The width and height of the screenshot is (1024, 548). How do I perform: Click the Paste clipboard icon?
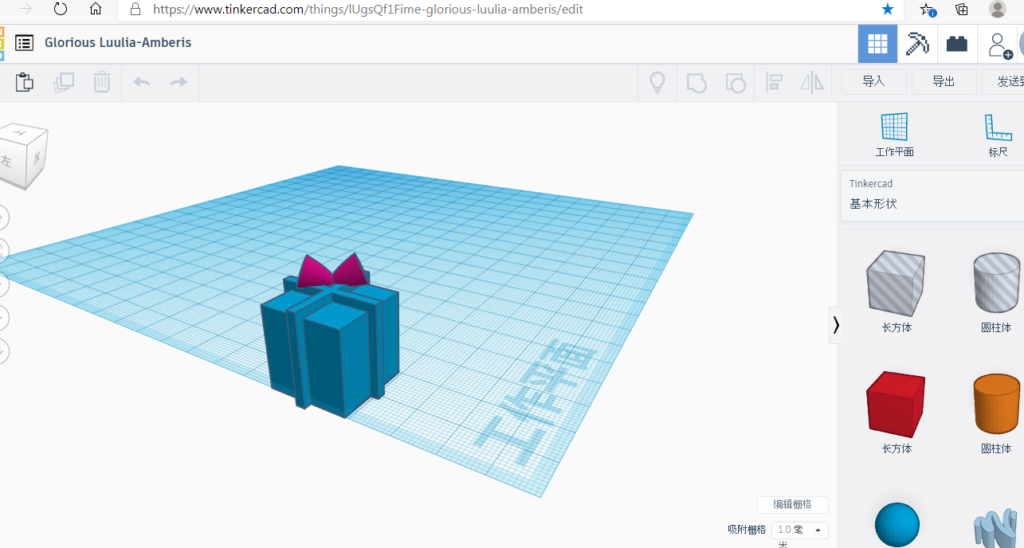coord(26,82)
